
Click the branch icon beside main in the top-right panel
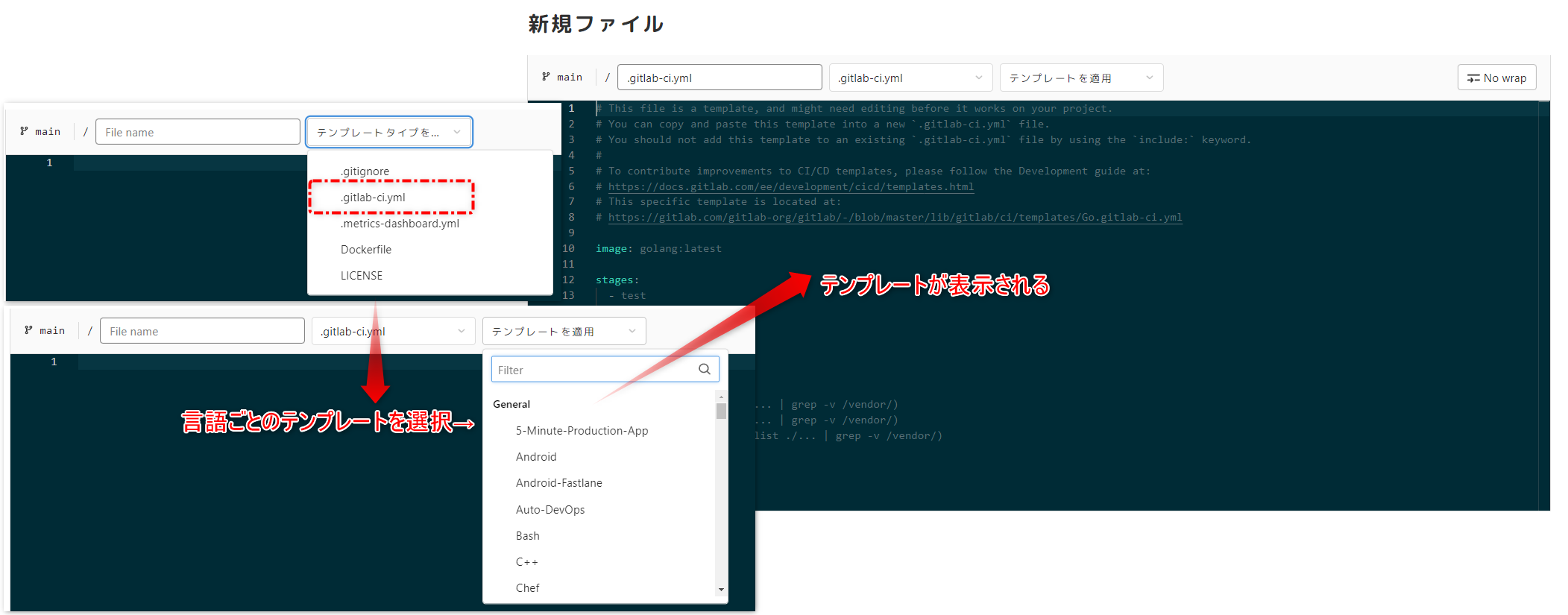click(x=546, y=77)
